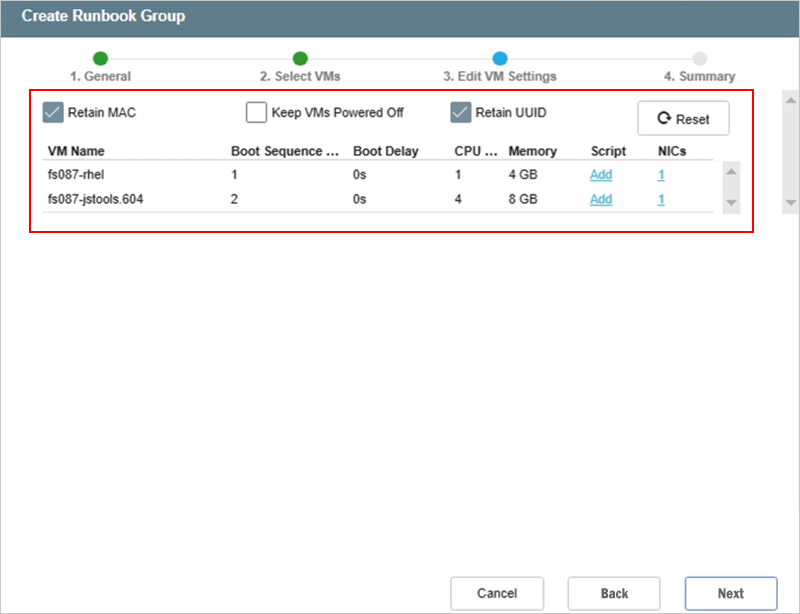The image size is (800, 614).
Task: Open NICs link for fs087-rhel
Action: point(661,174)
